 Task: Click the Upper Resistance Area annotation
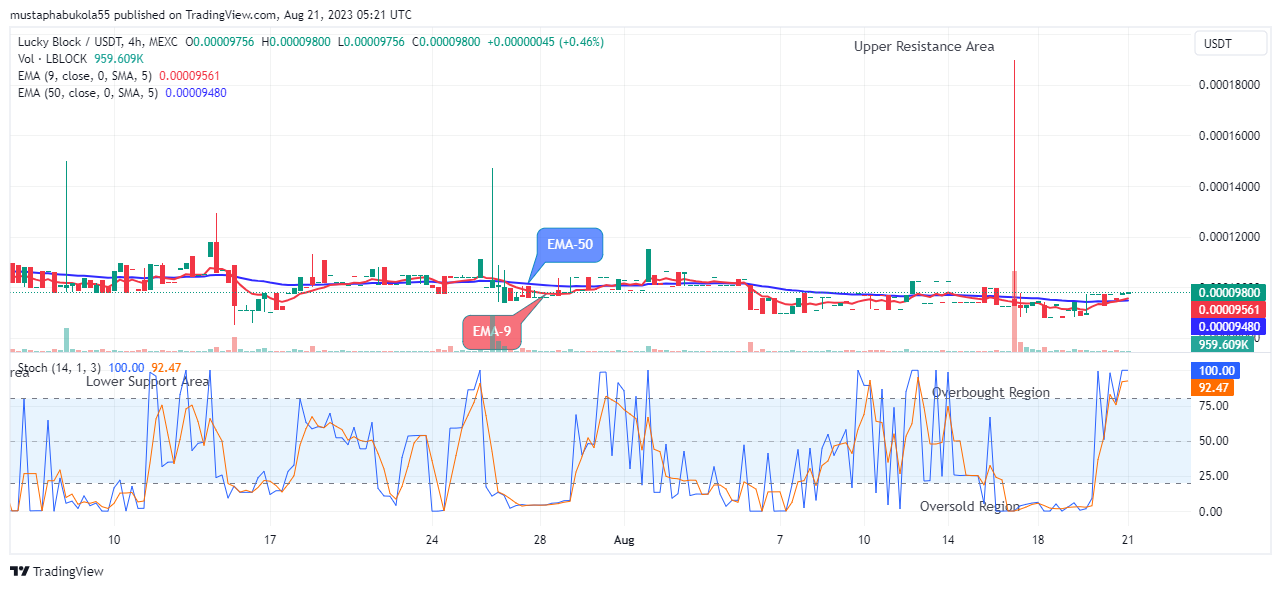tap(924, 47)
